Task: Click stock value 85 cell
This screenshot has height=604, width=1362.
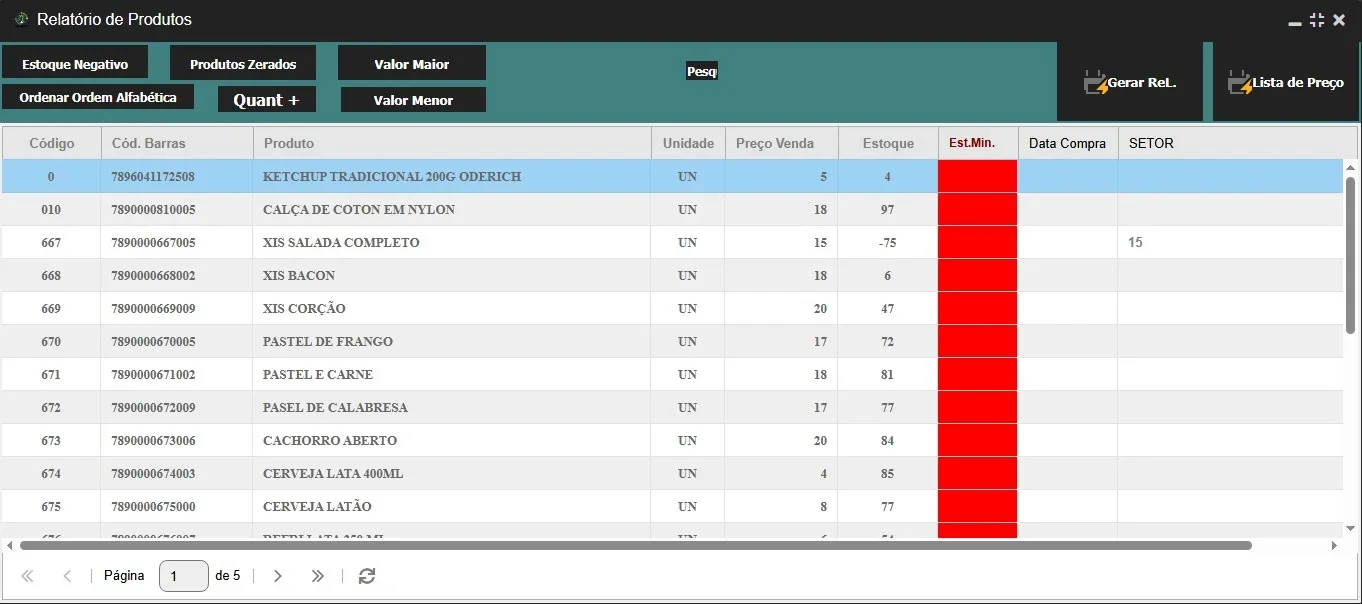Action: [888, 473]
